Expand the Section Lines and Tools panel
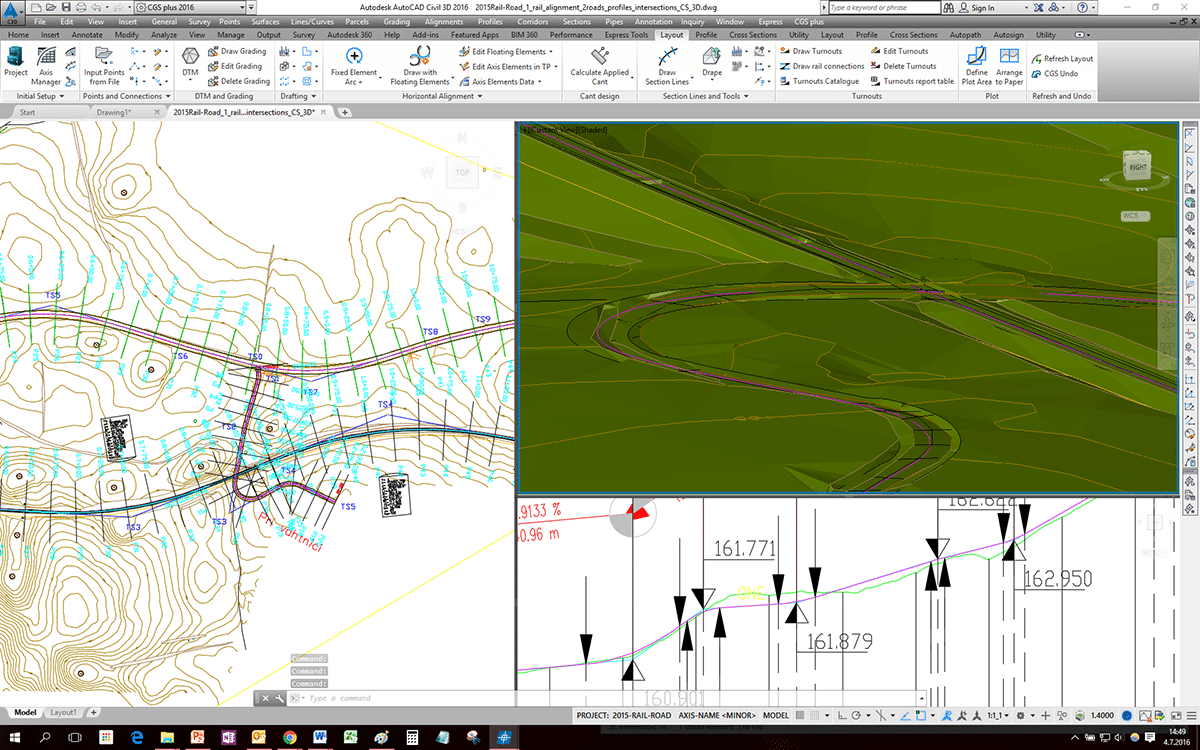This screenshot has height=750, width=1200. click(x=705, y=96)
